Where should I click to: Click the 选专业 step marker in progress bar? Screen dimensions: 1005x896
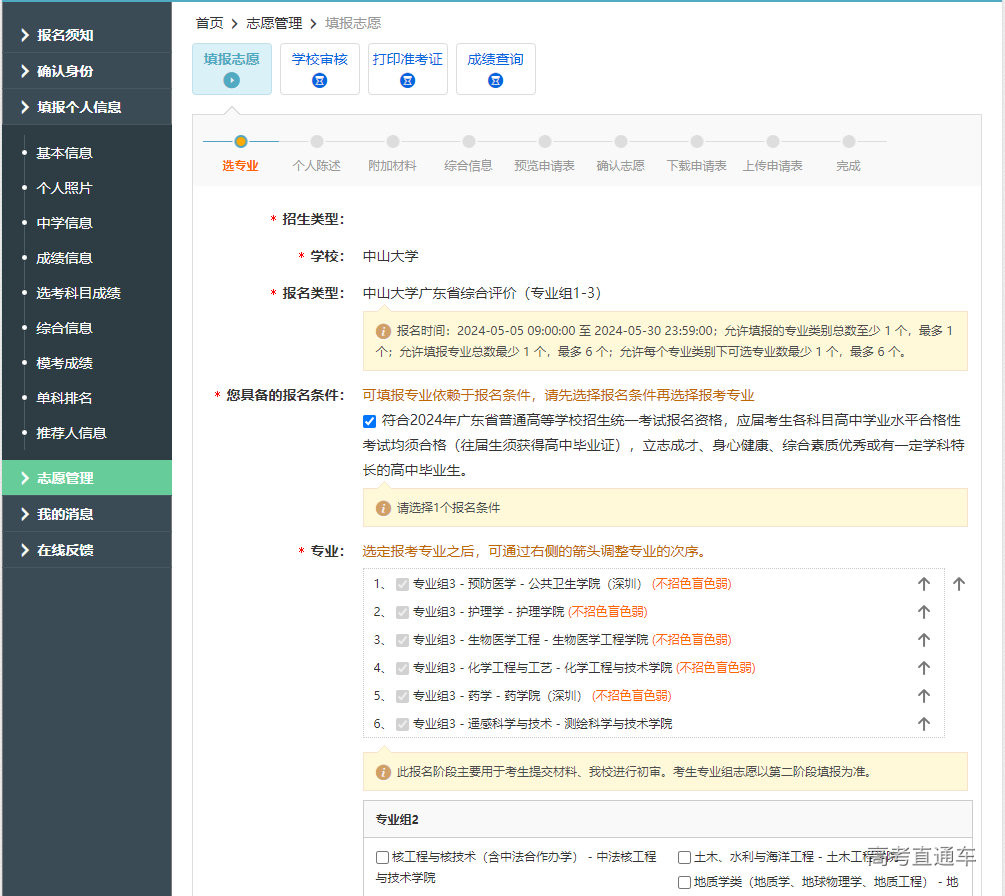[241, 142]
